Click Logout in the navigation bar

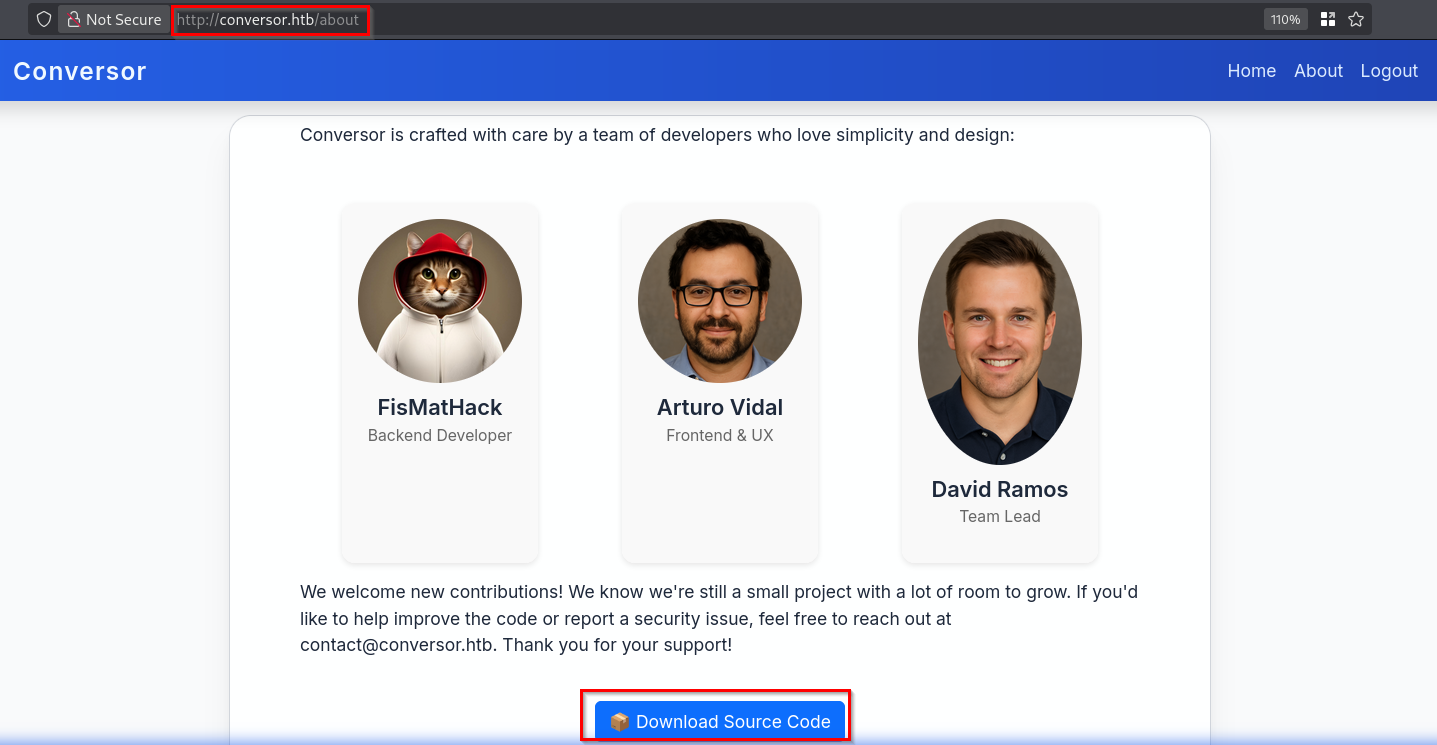[1389, 70]
